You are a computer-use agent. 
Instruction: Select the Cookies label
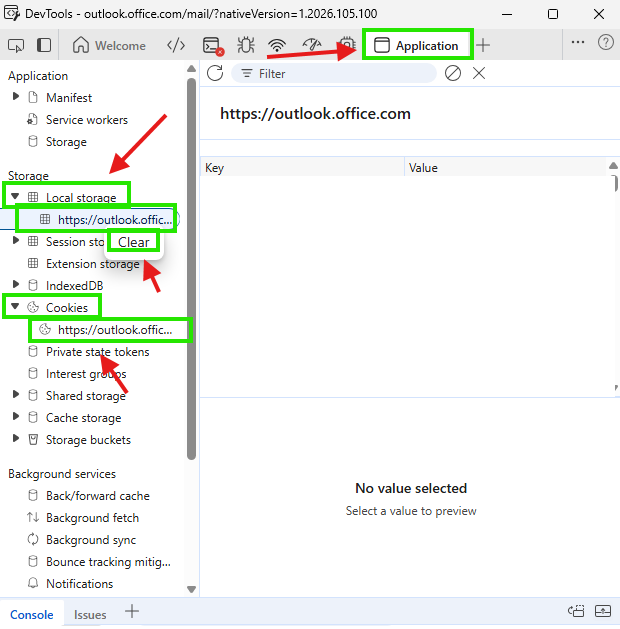(67, 308)
